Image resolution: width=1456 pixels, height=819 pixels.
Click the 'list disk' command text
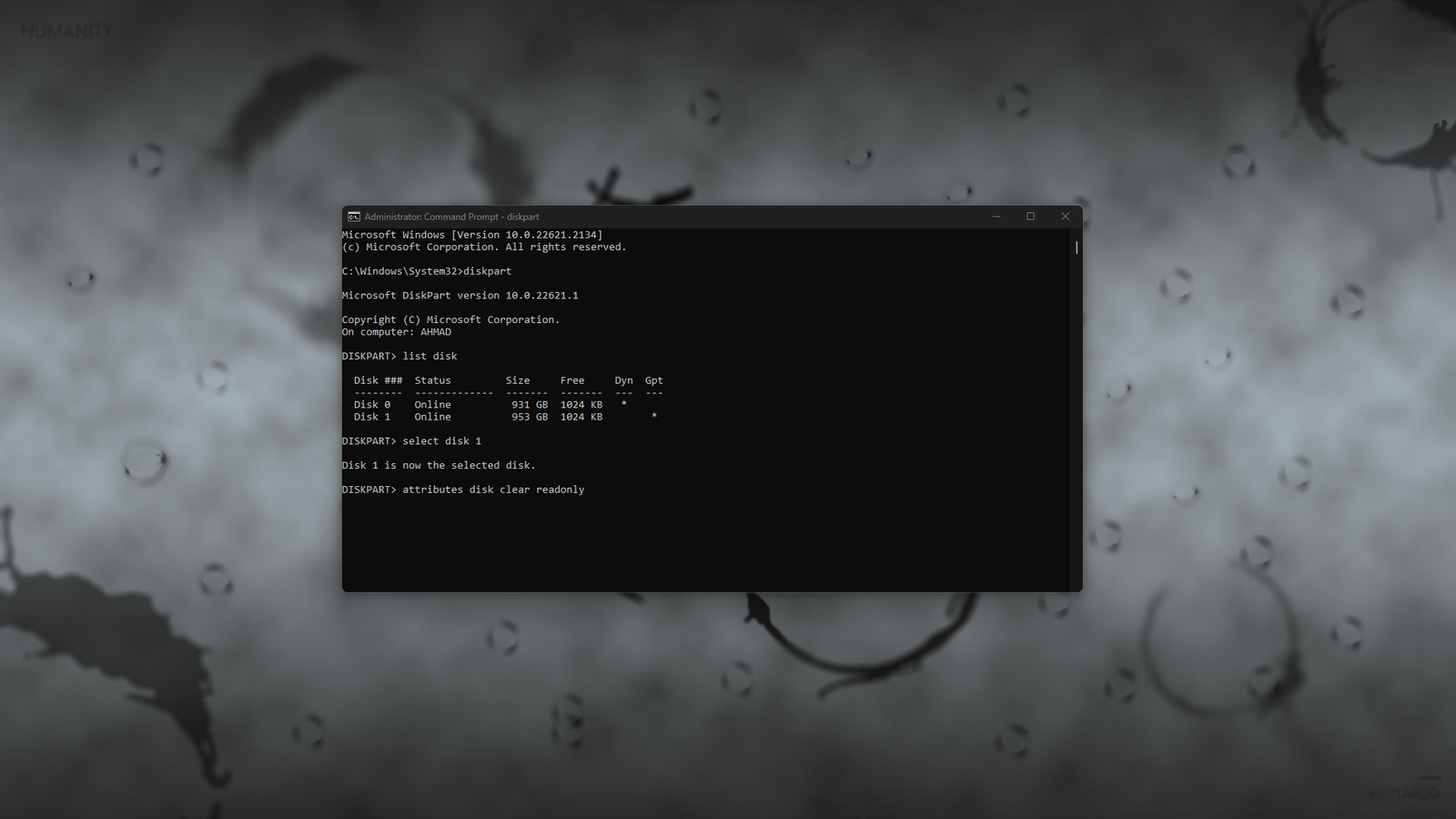point(430,356)
